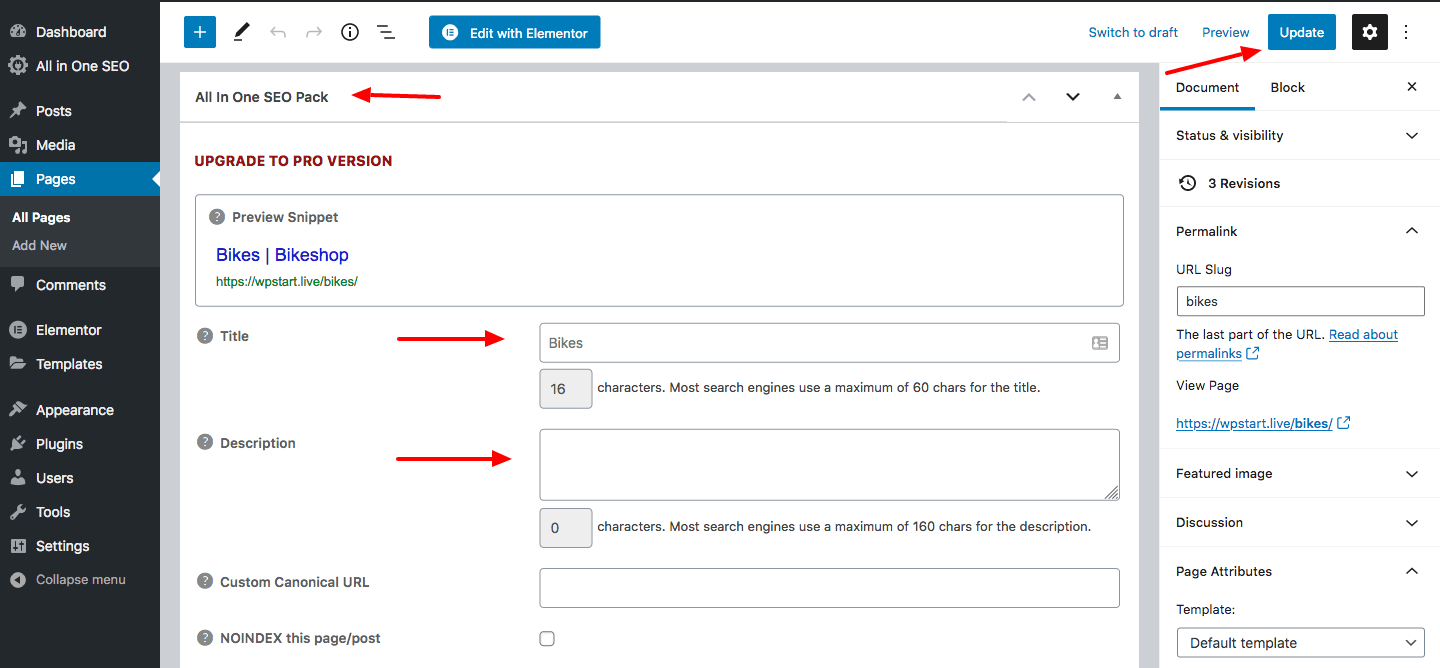Expand the Featured image section
This screenshot has width=1440, height=668.
tap(1411, 474)
